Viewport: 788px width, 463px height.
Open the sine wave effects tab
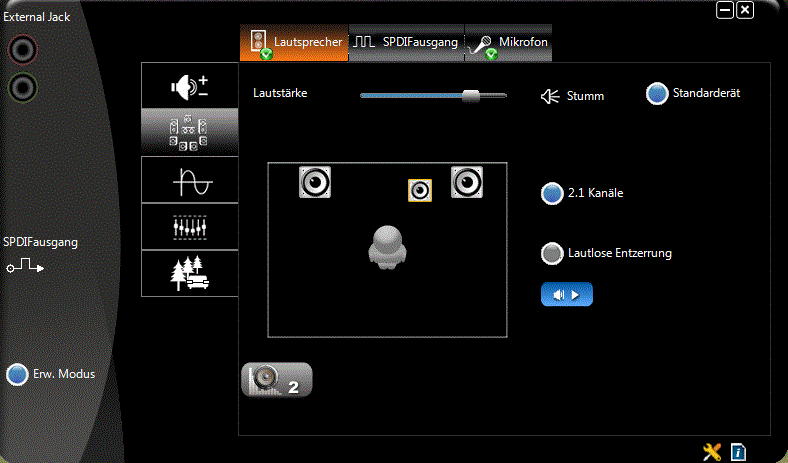click(190, 180)
